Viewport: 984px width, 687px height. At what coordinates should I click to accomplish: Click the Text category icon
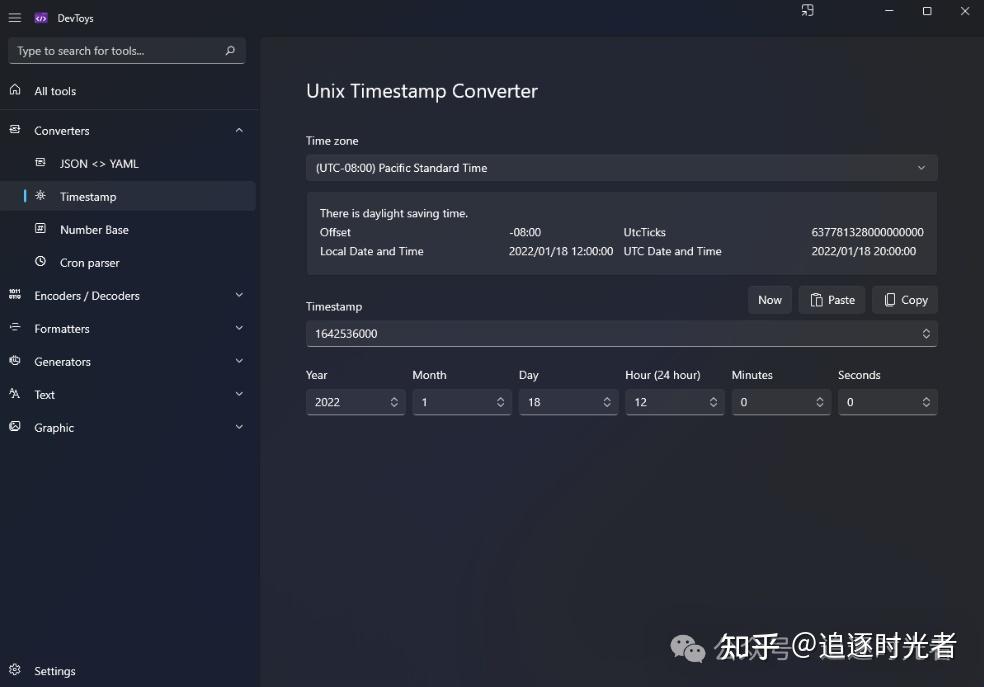pos(15,394)
